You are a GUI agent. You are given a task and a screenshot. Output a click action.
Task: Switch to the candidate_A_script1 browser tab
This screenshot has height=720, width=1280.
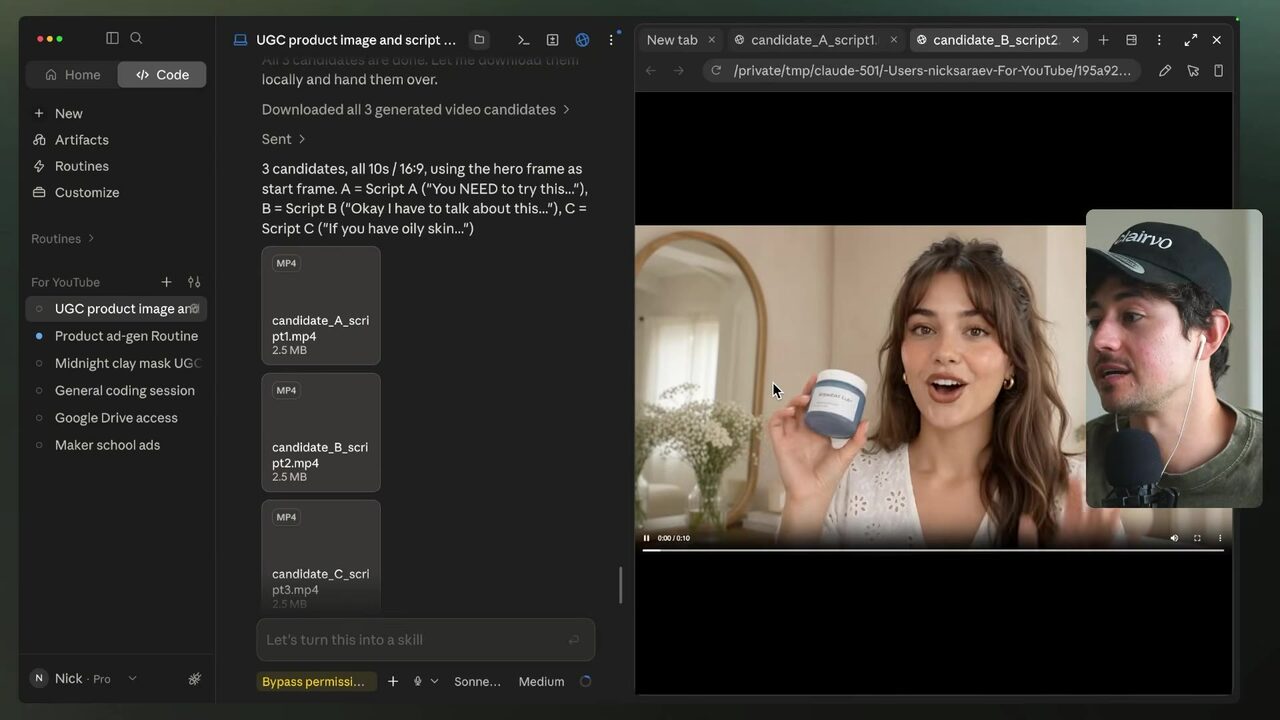click(x=813, y=40)
